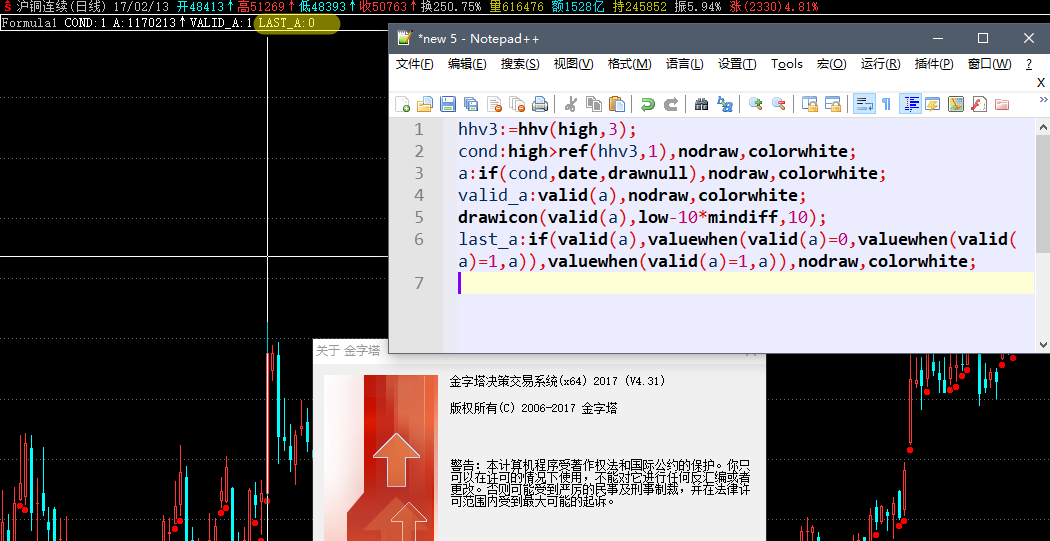Click the Open file folder icon
Screen dimensions: 1050x541
[x=425, y=104]
